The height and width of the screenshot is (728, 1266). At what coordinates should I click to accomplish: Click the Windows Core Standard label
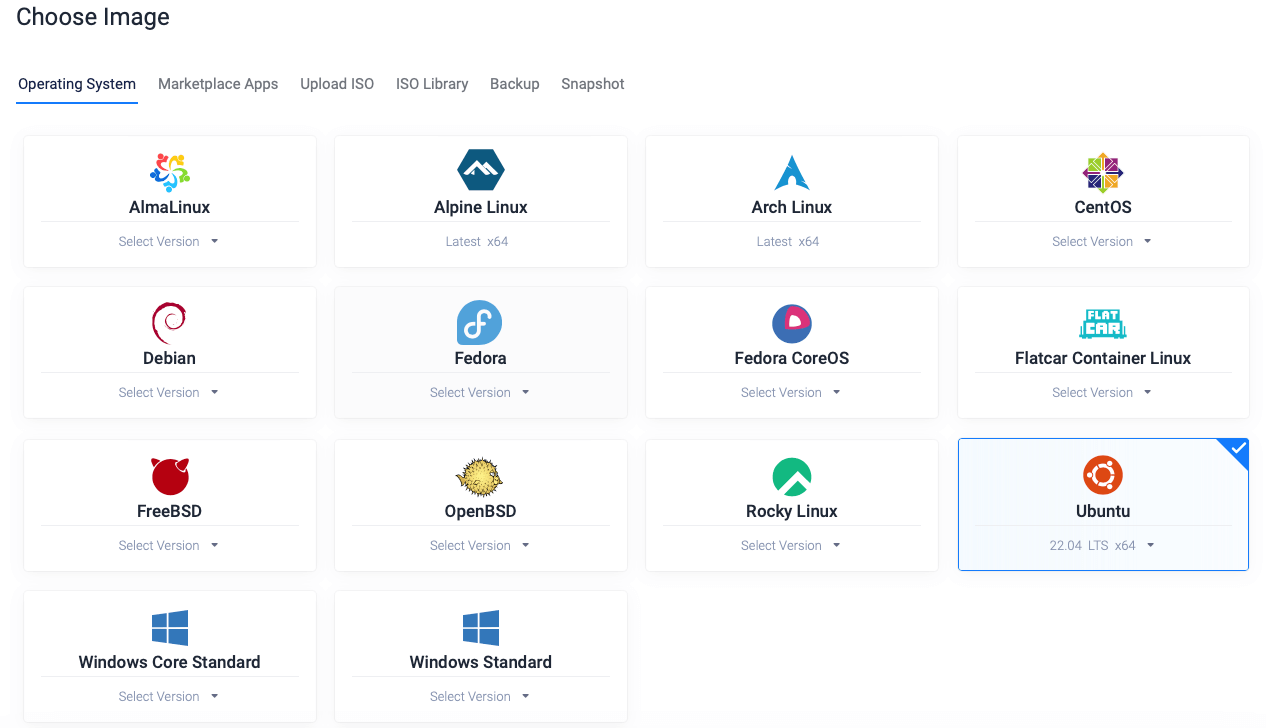[x=170, y=662]
